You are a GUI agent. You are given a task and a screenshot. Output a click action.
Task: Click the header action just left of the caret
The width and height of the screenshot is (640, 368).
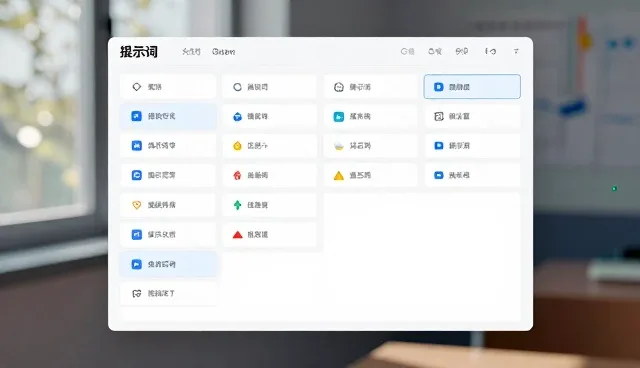490,51
